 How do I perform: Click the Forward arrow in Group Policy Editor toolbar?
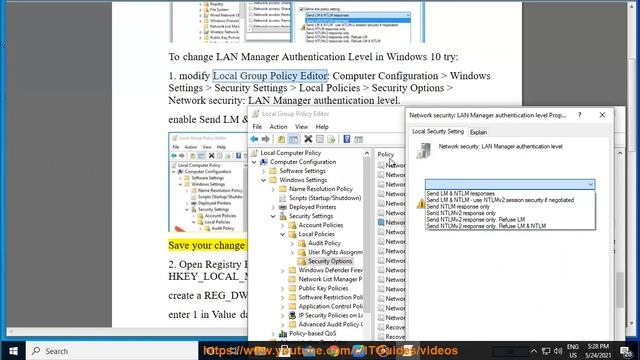click(266, 139)
